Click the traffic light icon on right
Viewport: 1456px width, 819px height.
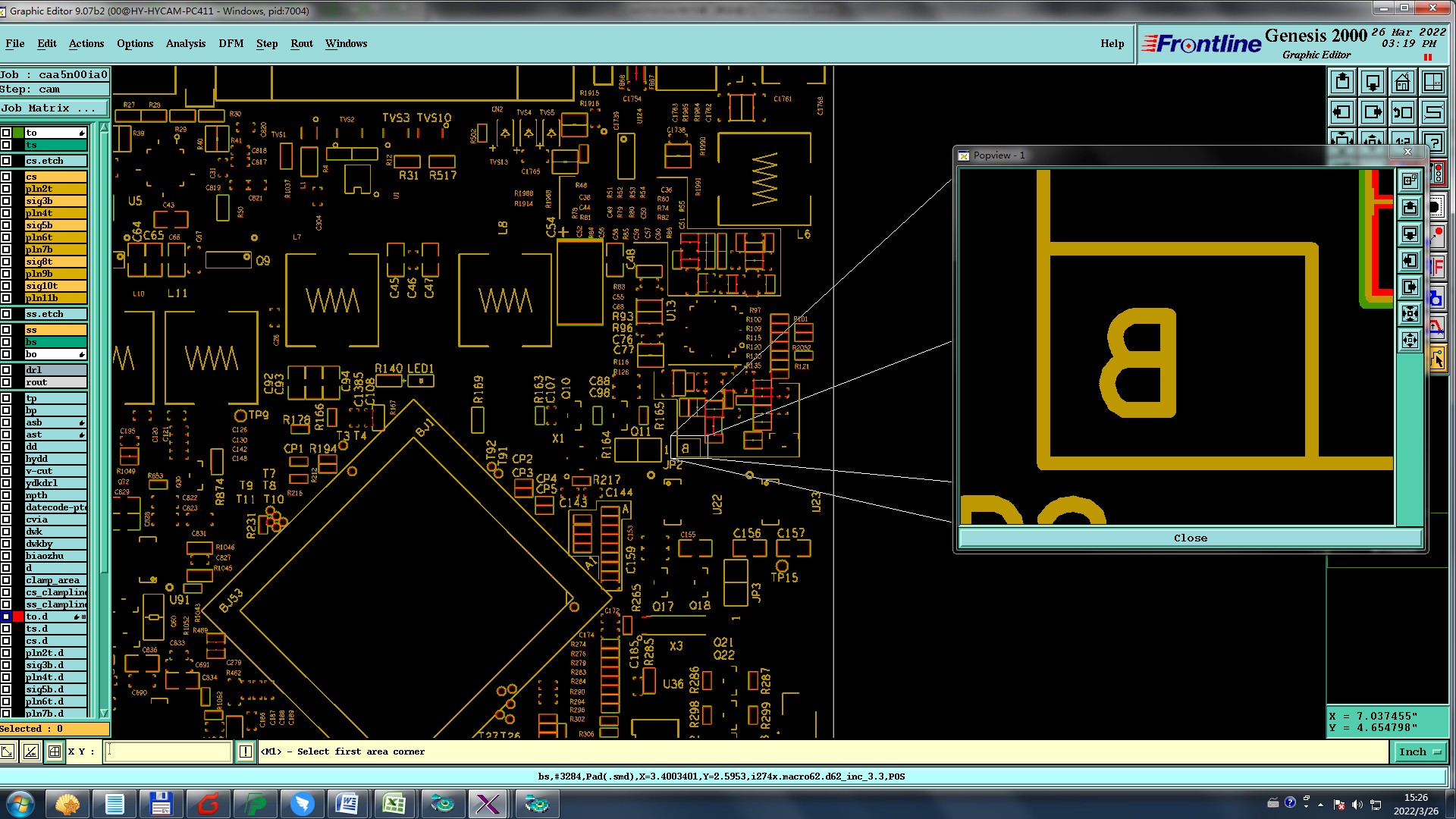[x=1438, y=174]
